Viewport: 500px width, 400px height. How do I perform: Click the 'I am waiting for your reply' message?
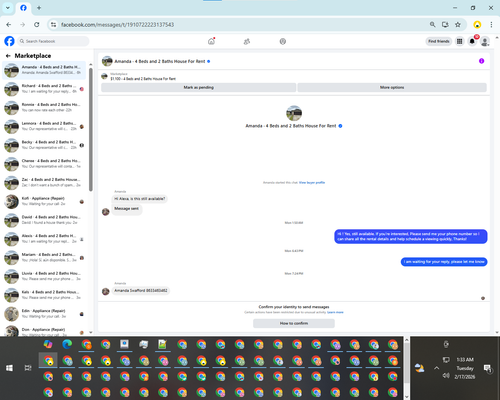[x=444, y=262]
